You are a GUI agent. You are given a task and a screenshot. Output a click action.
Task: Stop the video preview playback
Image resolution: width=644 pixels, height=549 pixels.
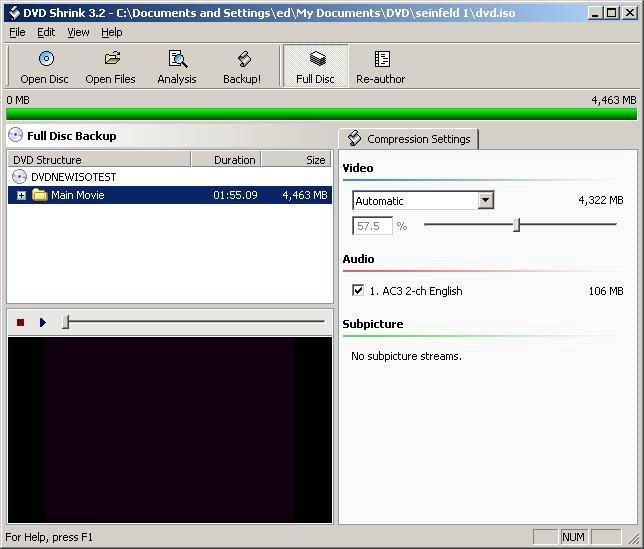[x=20, y=323]
